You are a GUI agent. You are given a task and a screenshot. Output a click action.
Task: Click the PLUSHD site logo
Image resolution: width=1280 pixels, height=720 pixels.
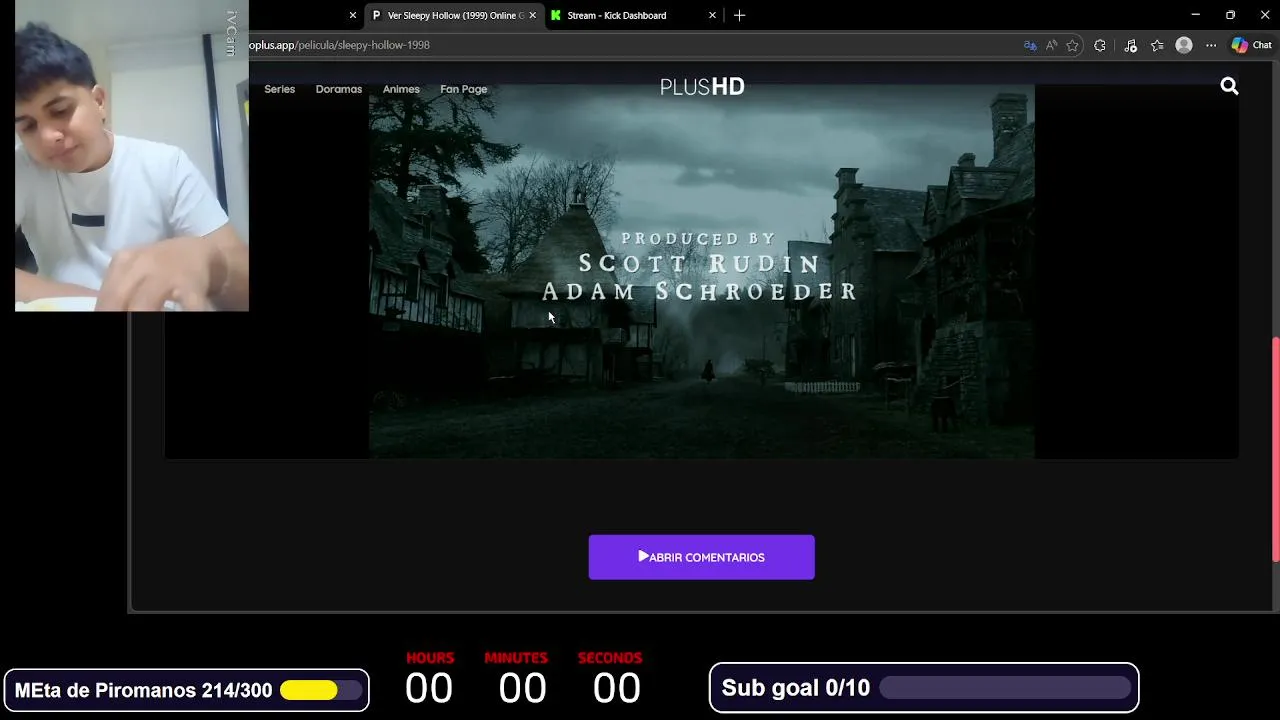click(x=702, y=87)
